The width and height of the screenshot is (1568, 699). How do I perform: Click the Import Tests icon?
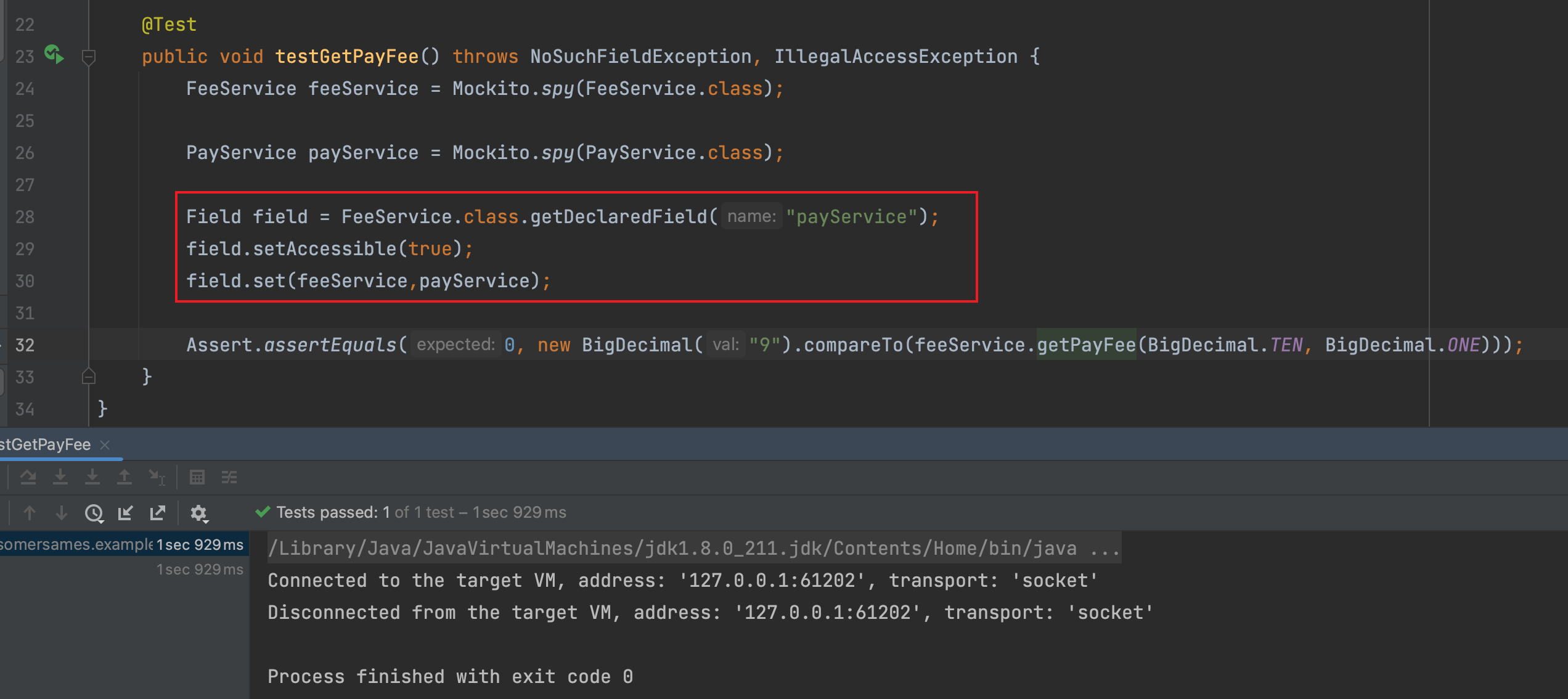[126, 512]
